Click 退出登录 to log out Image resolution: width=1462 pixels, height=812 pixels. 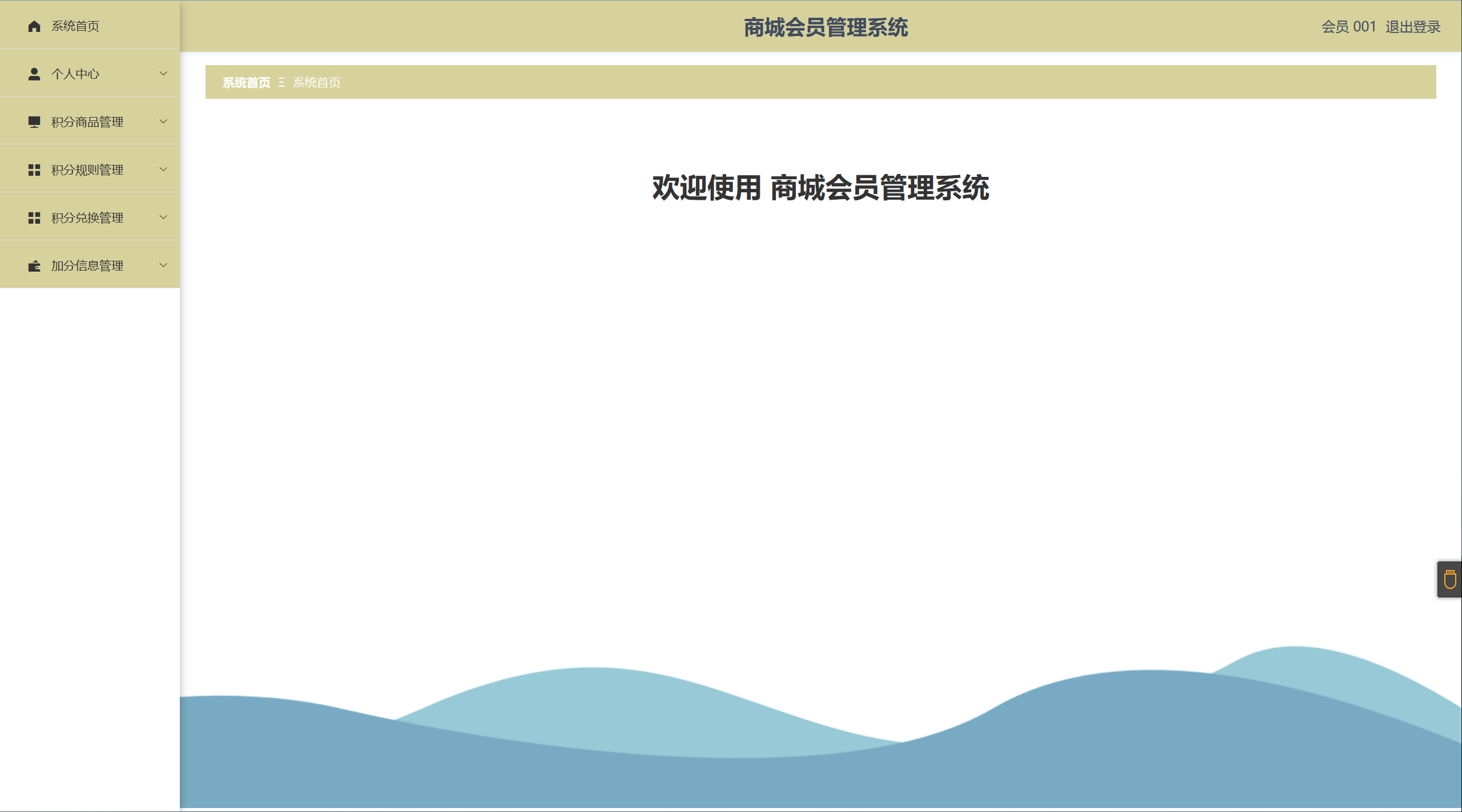coord(1412,27)
